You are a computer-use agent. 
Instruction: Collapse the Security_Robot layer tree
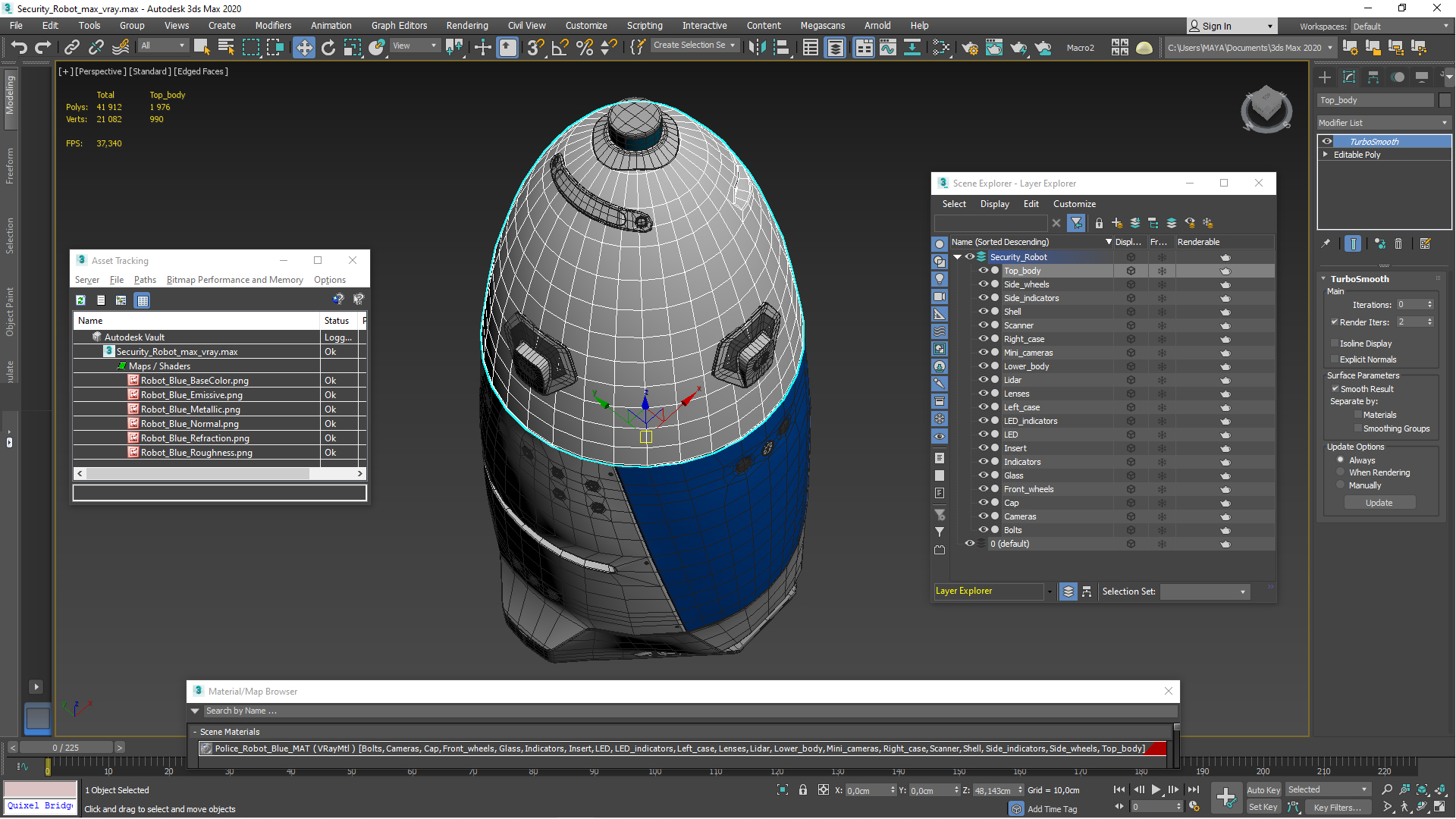point(957,257)
